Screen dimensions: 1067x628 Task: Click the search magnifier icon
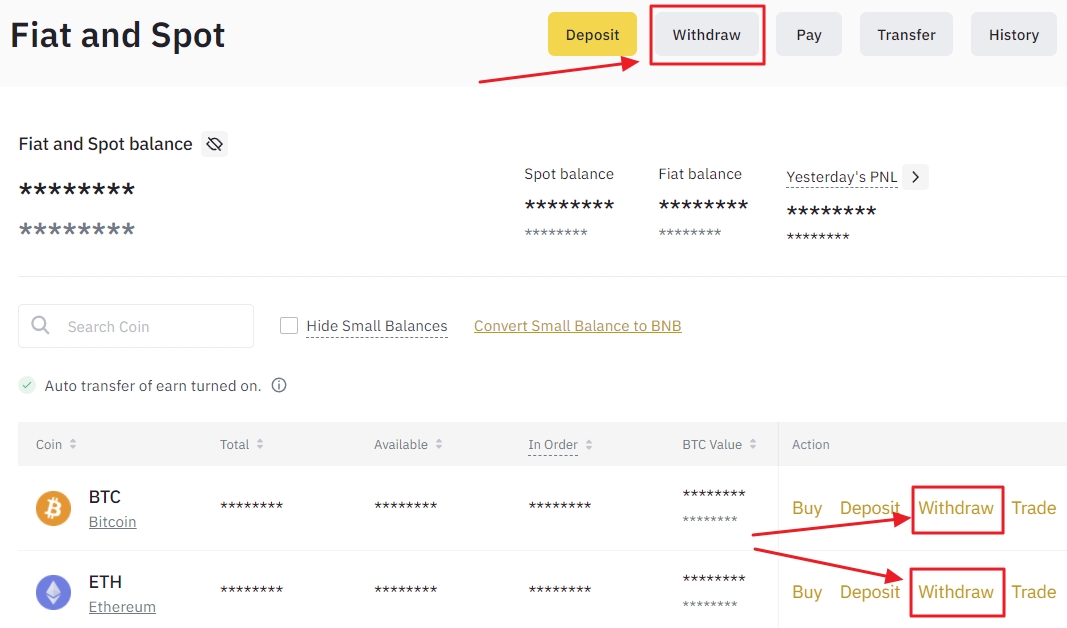coord(41,325)
